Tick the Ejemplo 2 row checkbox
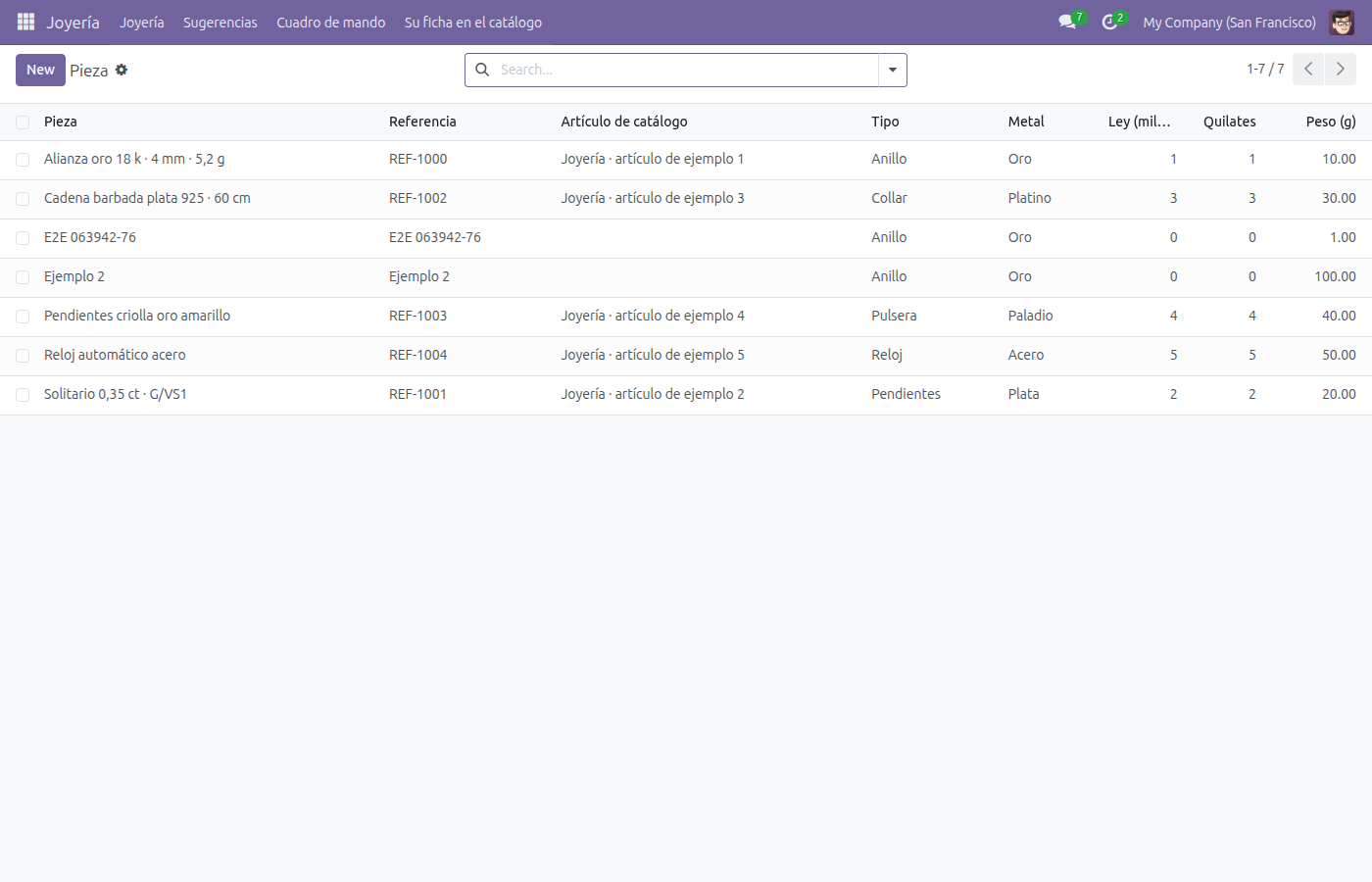This screenshot has width=1372, height=882. pyautogui.click(x=23, y=276)
